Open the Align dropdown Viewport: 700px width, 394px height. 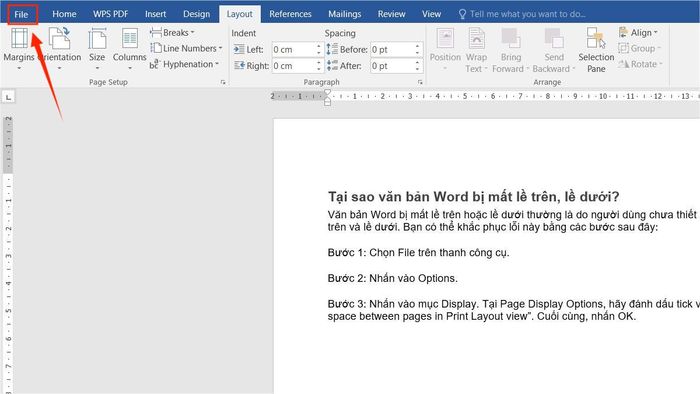point(638,33)
